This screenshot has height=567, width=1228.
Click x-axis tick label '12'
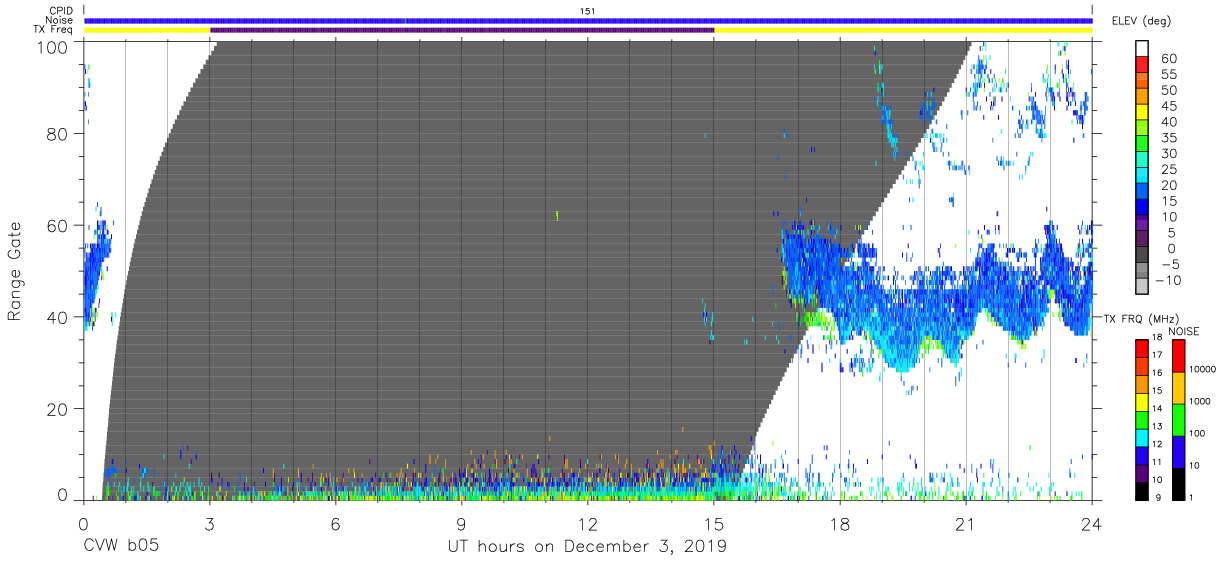point(587,523)
